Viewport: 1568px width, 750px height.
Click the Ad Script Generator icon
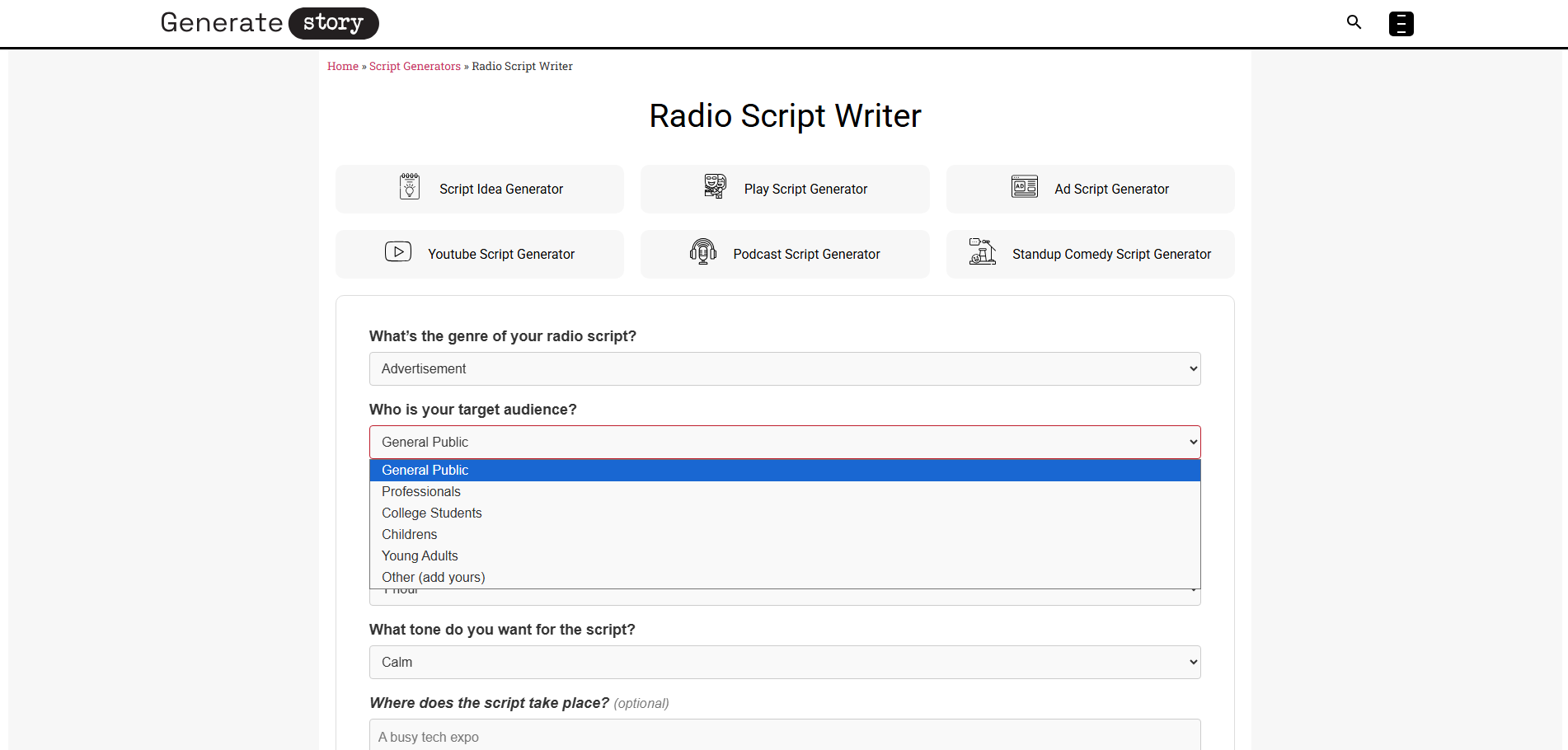point(1025,187)
